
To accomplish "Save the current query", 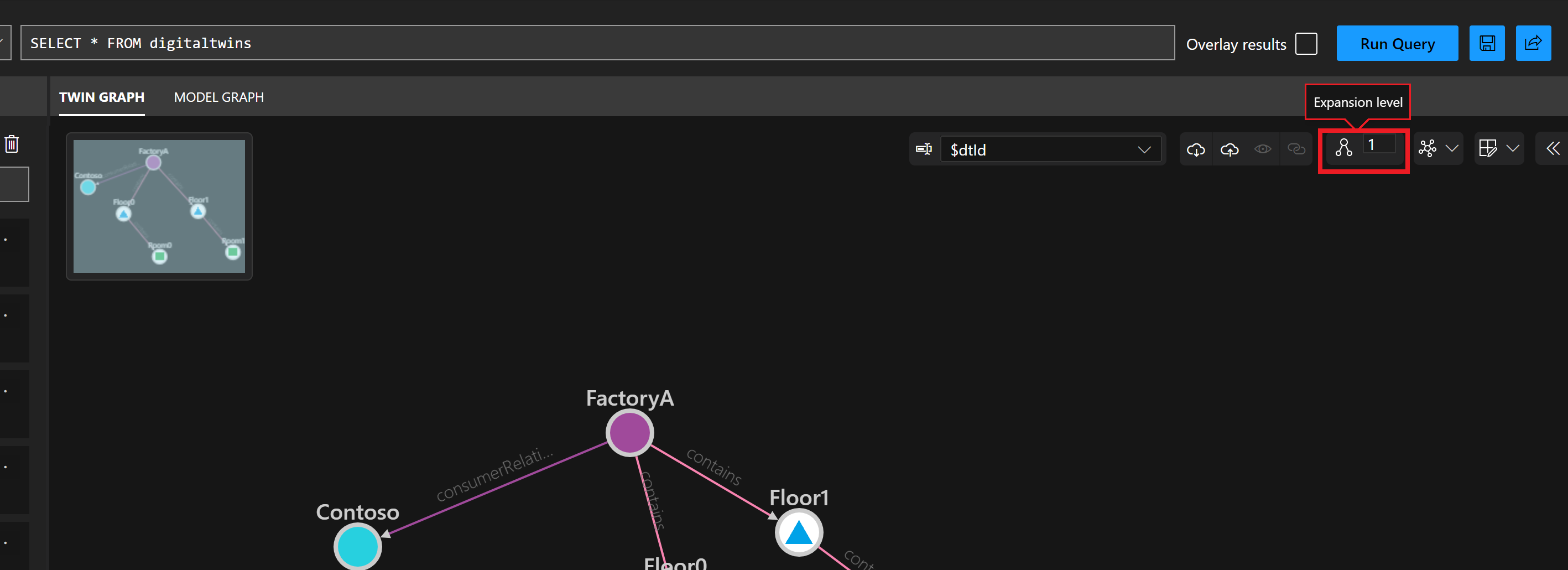I will click(1487, 43).
